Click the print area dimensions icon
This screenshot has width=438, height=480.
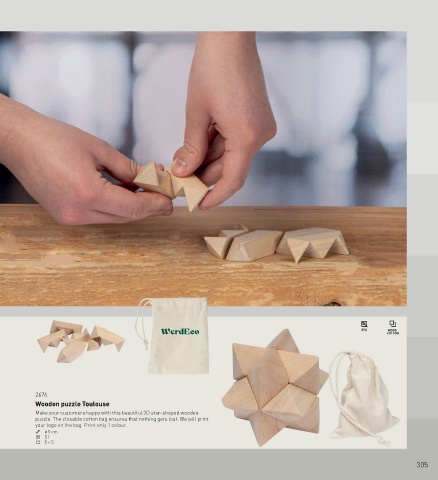(x=38, y=442)
